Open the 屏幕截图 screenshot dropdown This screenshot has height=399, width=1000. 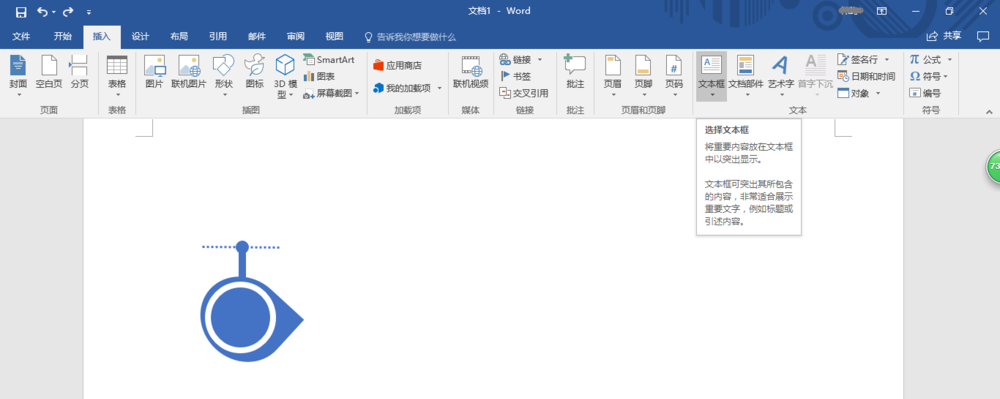(331, 93)
